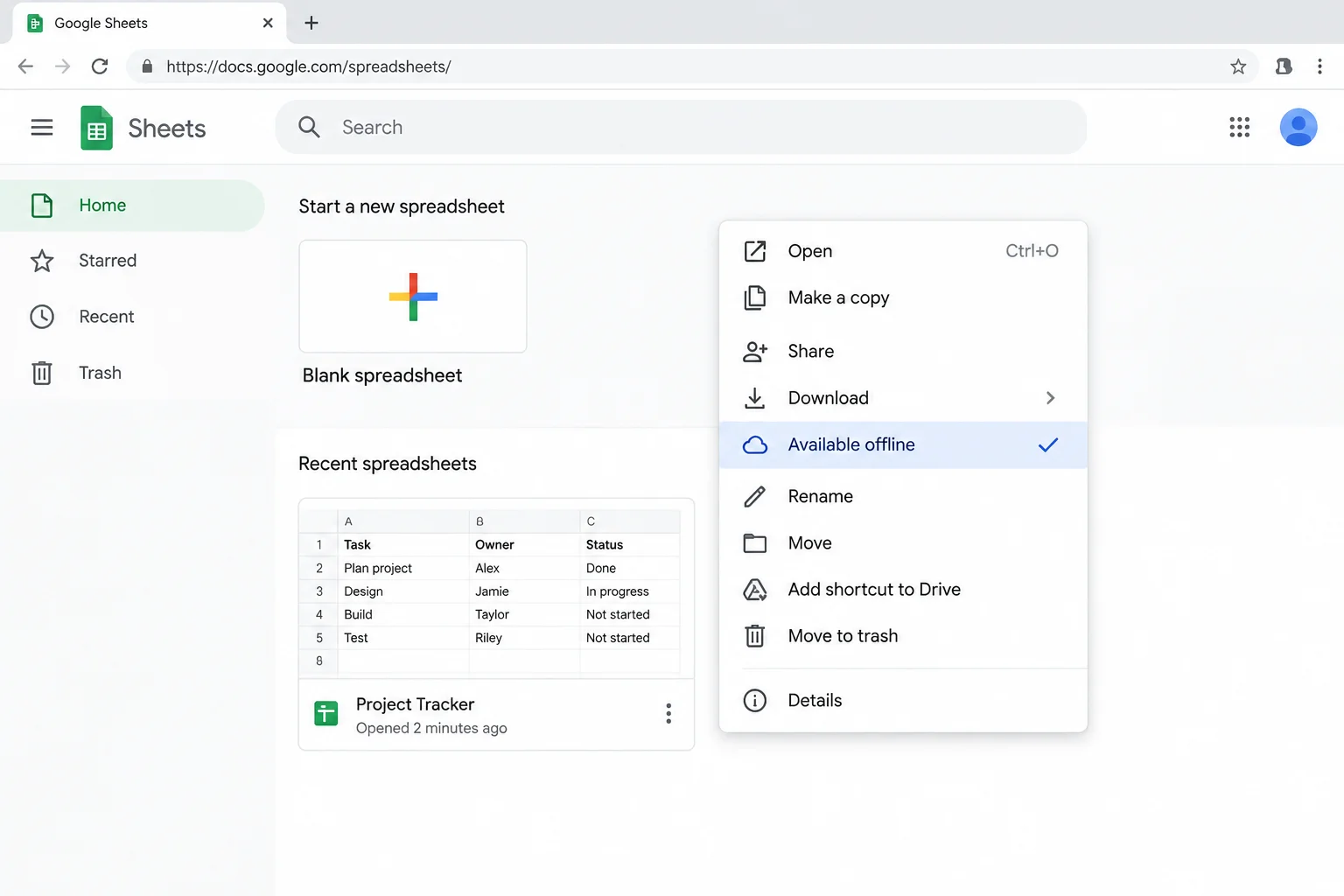Toggle the Available offline checkmark
The height and width of the screenshot is (896, 1344).
(1048, 444)
